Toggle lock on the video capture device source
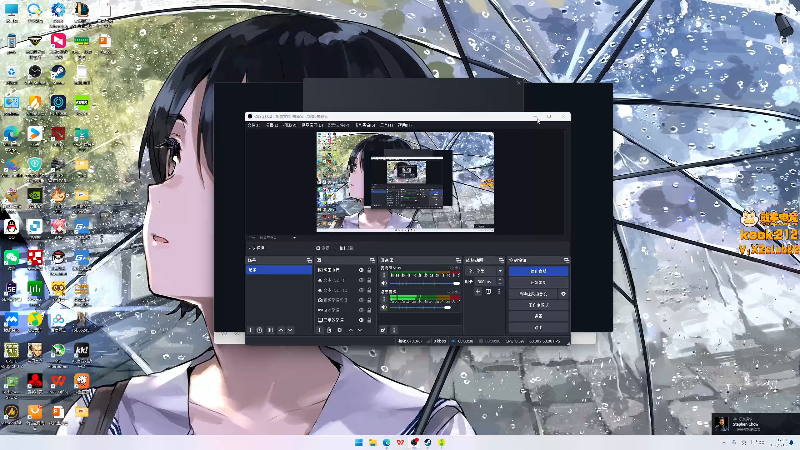Screen dimensions: 800x450 (369, 300)
